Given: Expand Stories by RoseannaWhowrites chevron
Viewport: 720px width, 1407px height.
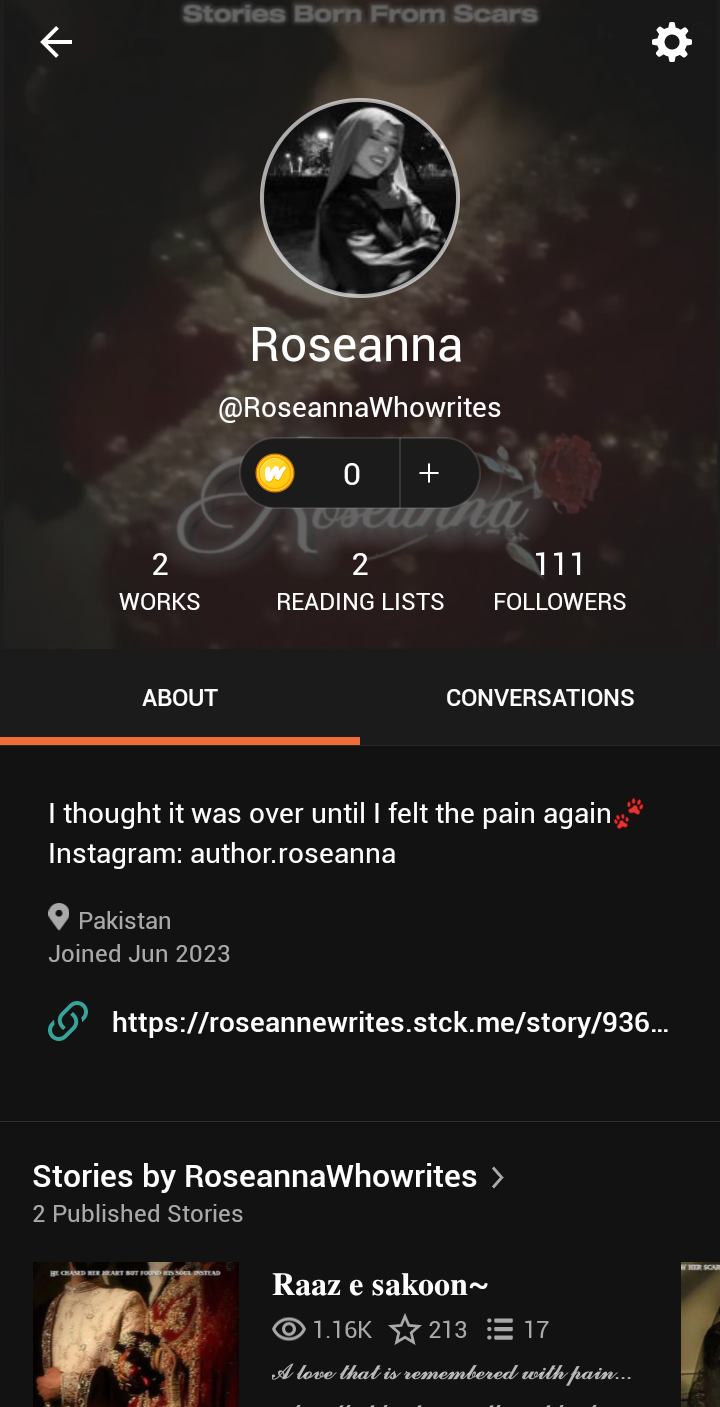Looking at the screenshot, I should tap(498, 1177).
